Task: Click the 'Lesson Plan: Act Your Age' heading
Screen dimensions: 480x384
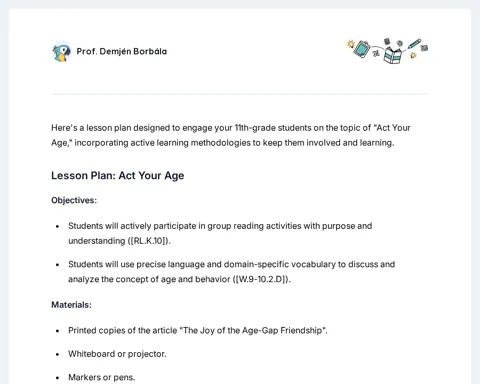Action: 118,175
